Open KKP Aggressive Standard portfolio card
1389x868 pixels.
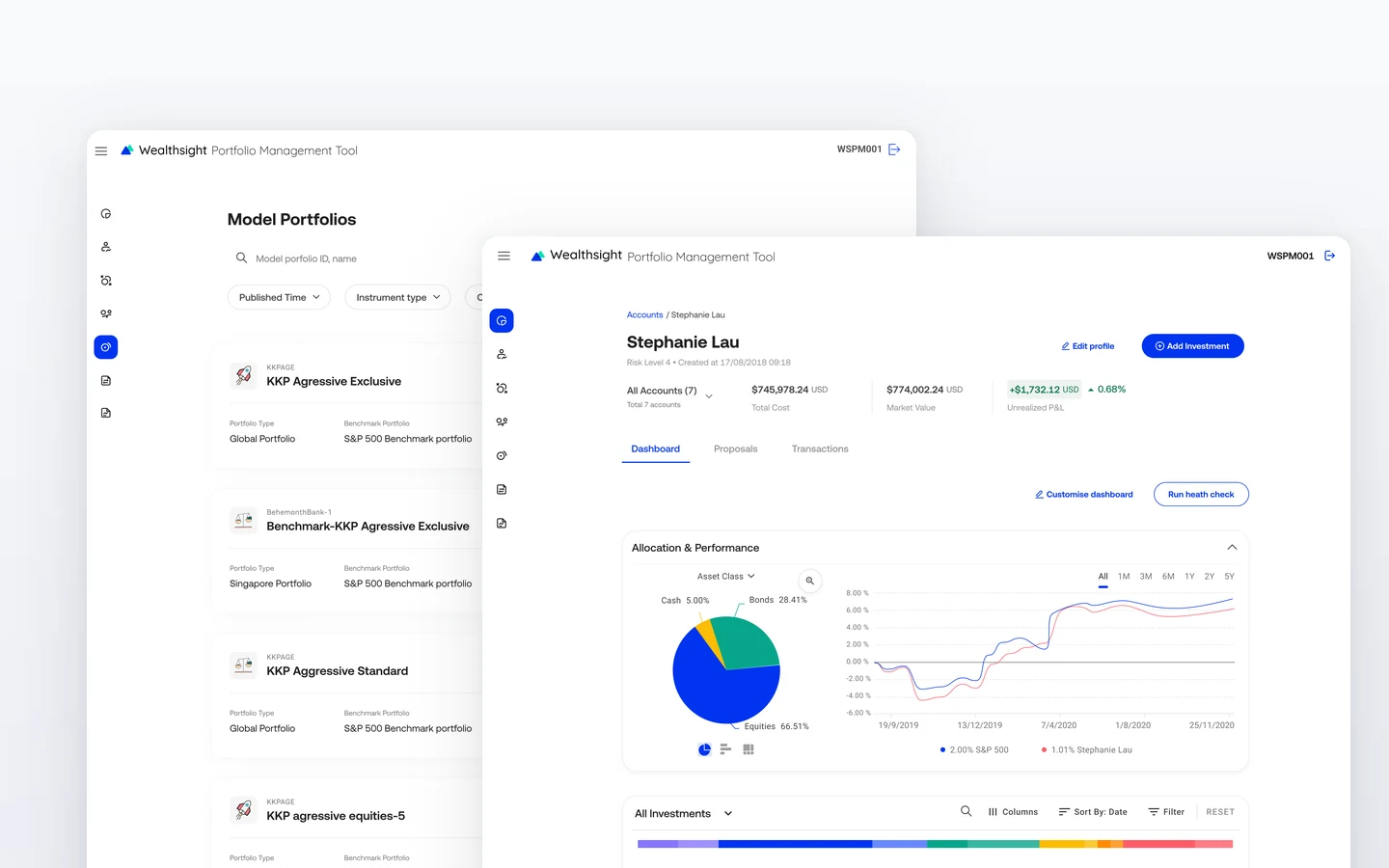(x=347, y=695)
